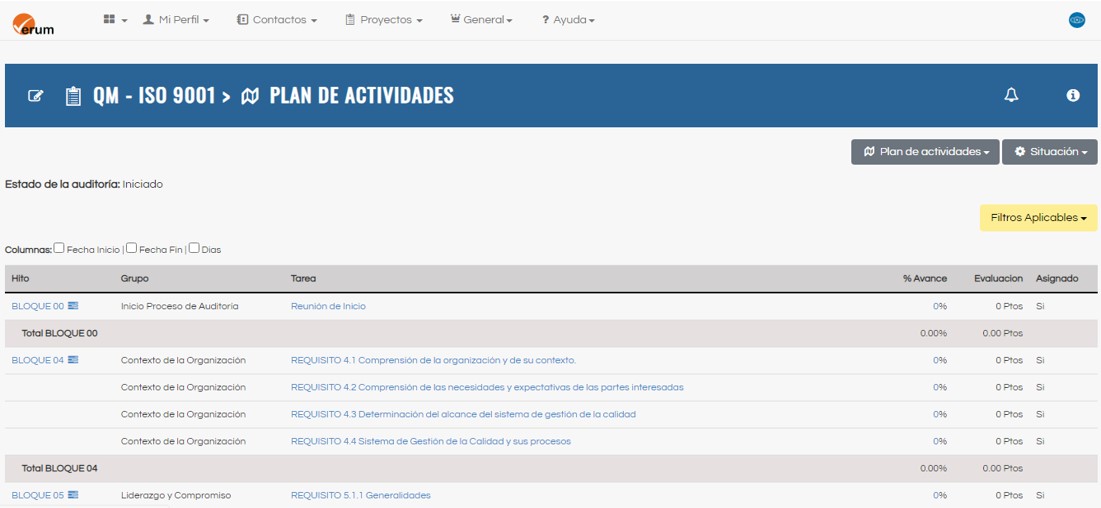Click the notification bell icon
This screenshot has width=1101, height=508.
tap(1011, 95)
